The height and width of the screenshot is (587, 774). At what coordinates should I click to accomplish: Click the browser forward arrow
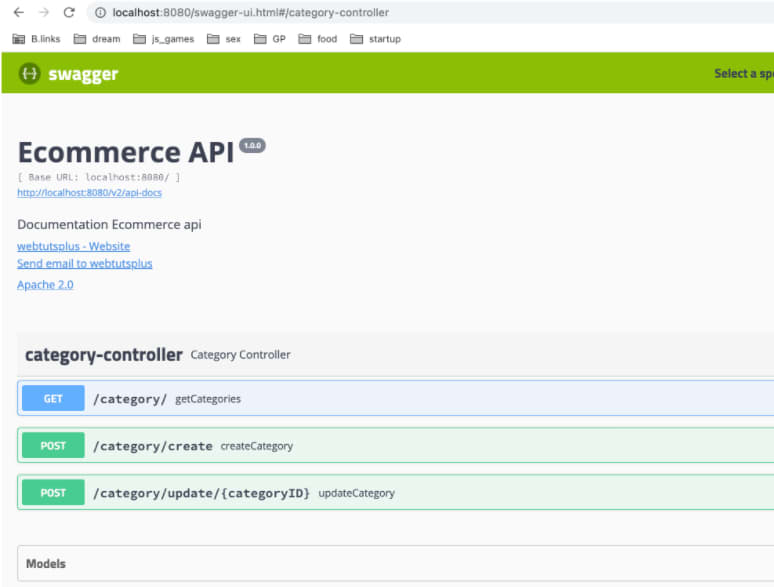(x=44, y=12)
